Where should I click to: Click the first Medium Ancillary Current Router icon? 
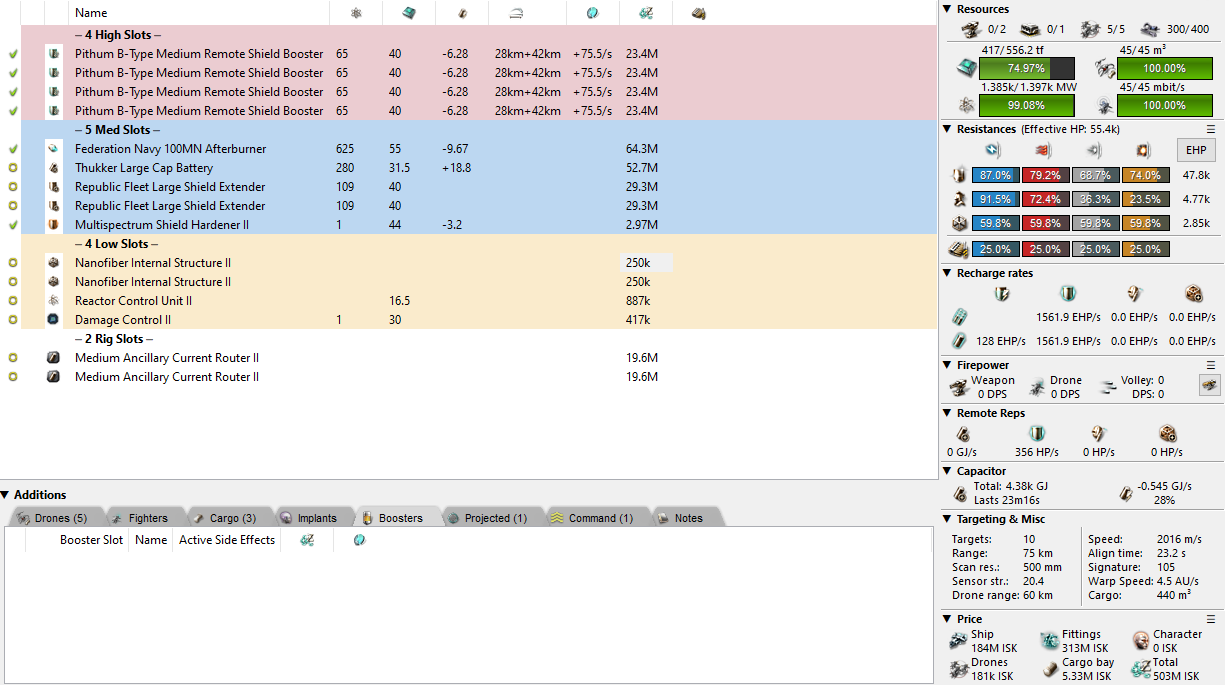pyautogui.click(x=53, y=358)
